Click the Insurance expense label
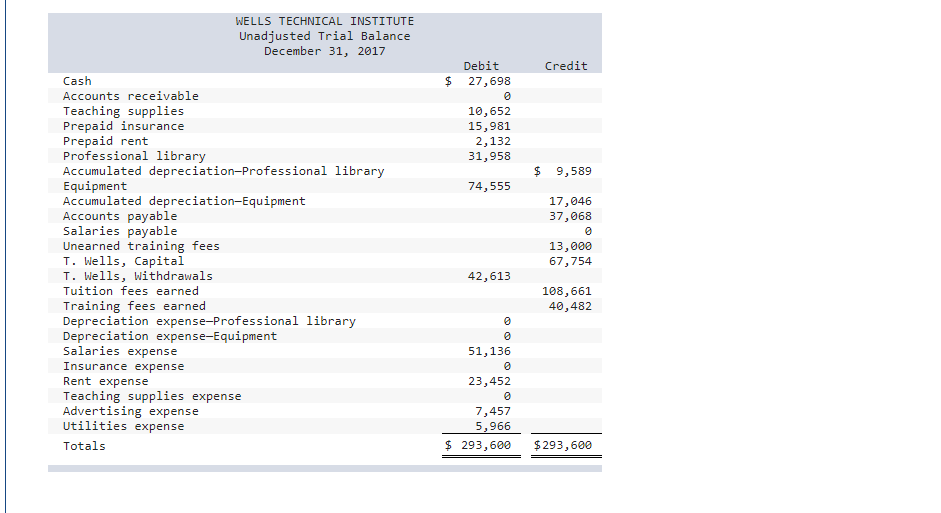This screenshot has height=513, width=941. pyautogui.click(x=124, y=366)
